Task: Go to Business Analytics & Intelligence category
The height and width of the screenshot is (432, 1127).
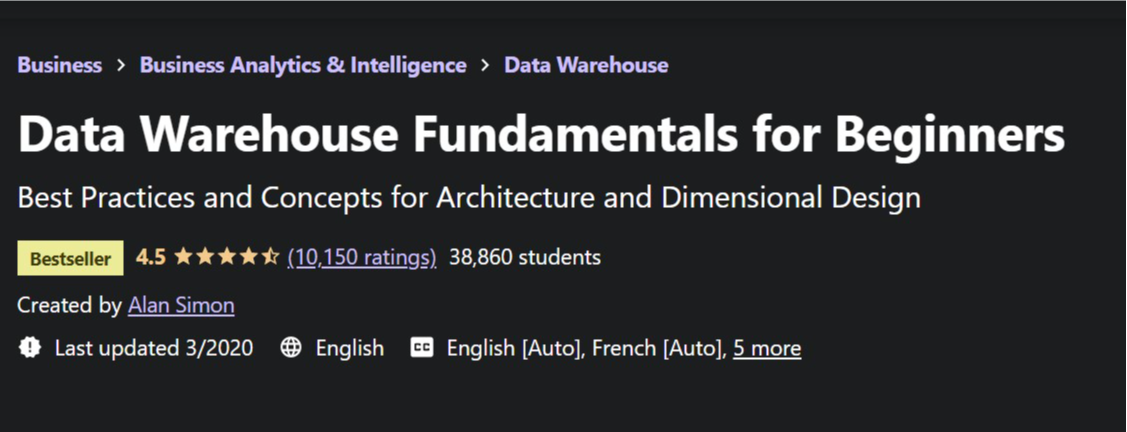Action: tap(303, 65)
